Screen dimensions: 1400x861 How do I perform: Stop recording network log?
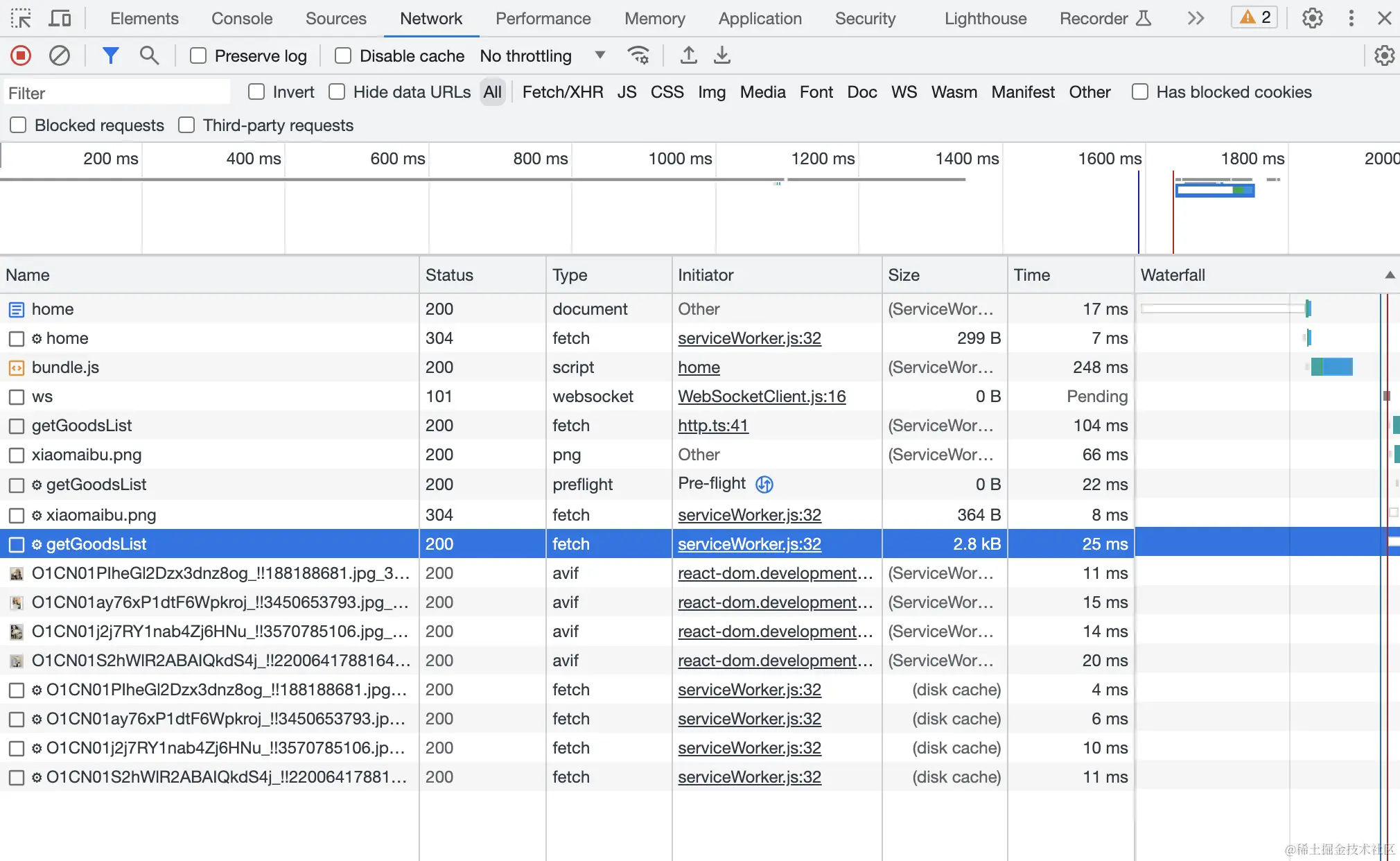21,55
